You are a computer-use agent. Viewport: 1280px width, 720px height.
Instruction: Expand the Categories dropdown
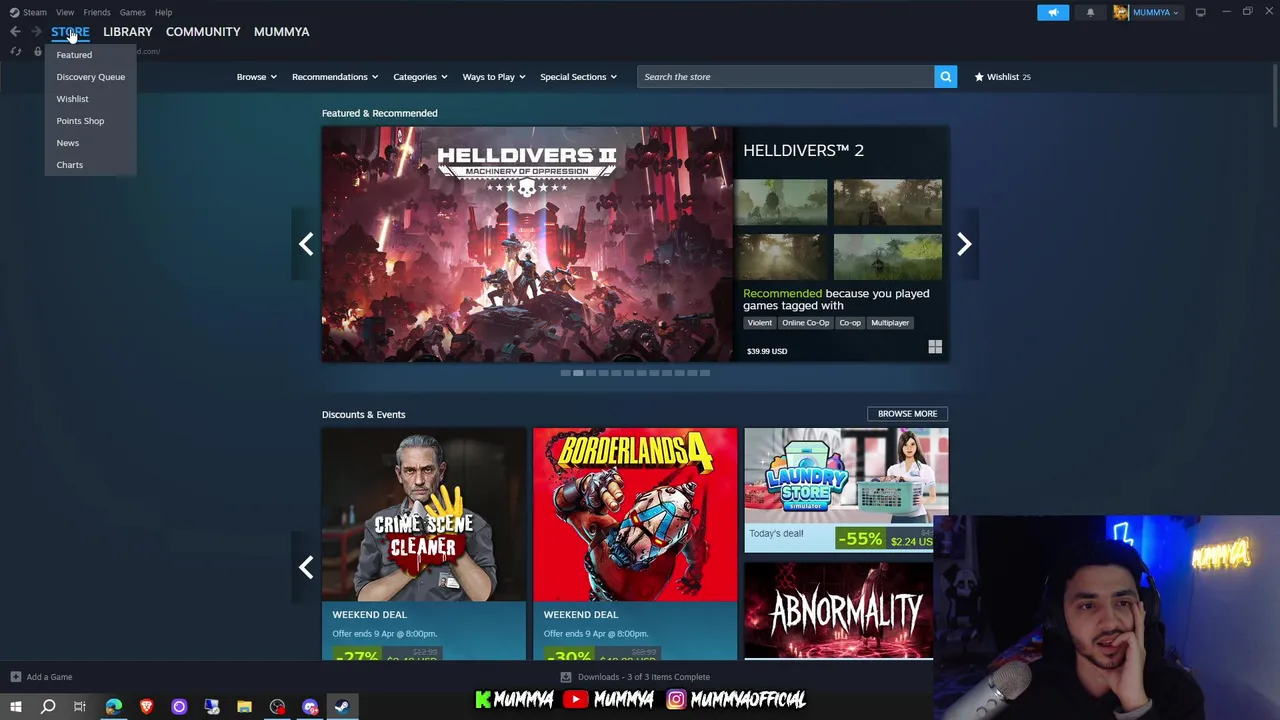(420, 77)
